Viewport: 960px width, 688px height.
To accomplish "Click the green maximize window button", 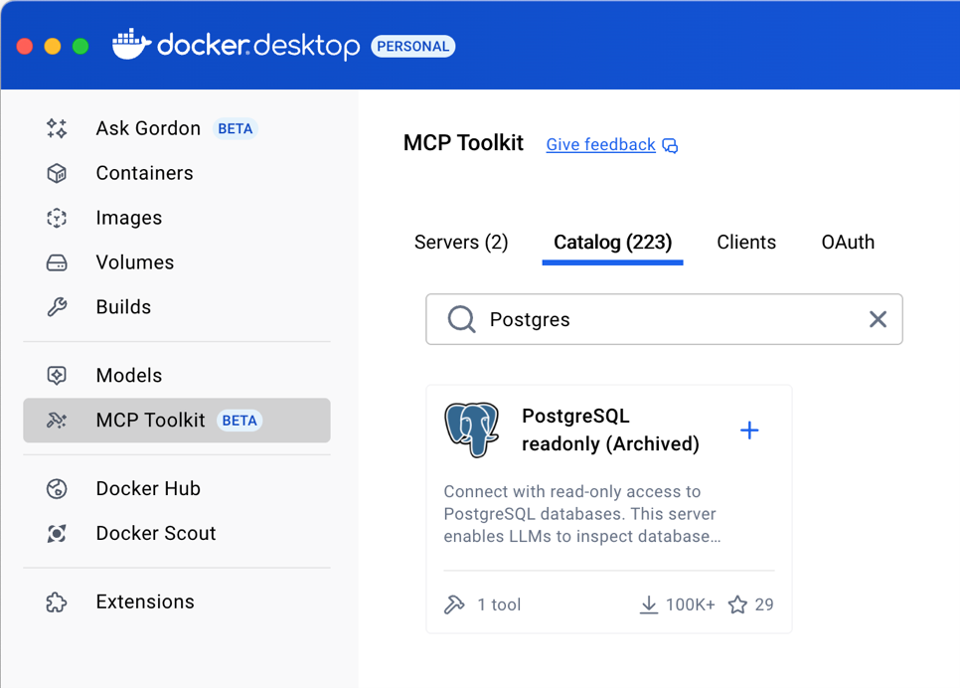I will 81,47.
